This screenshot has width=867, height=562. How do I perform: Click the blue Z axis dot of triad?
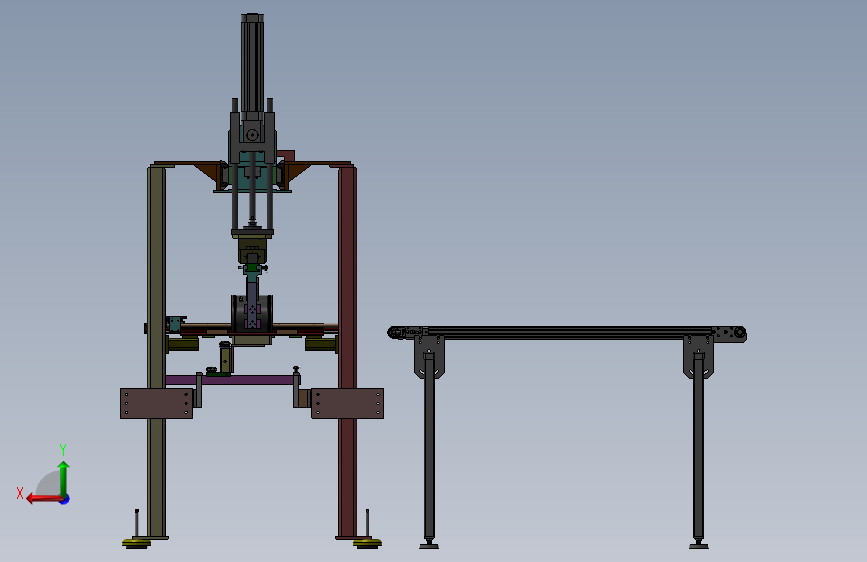(x=65, y=499)
